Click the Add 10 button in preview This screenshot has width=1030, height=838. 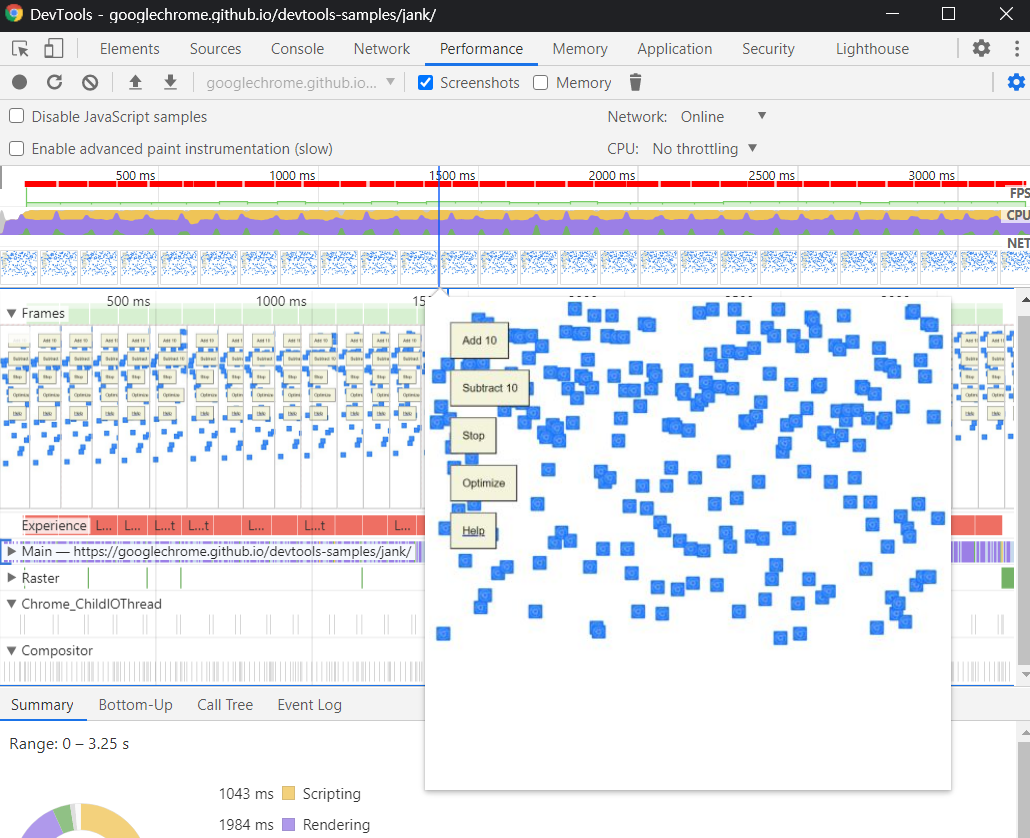(x=480, y=340)
